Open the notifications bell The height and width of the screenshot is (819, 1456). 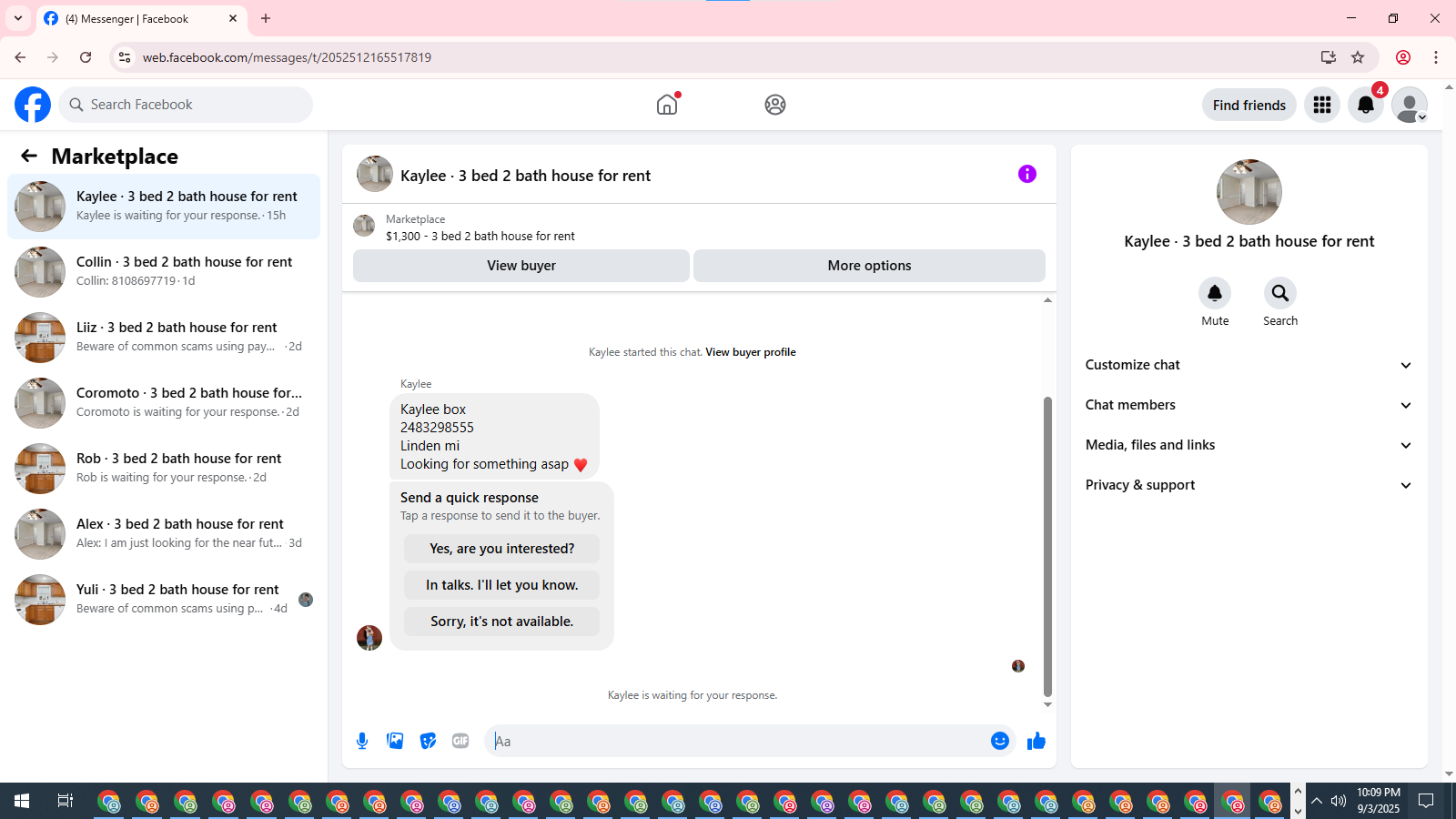pyautogui.click(x=1366, y=105)
